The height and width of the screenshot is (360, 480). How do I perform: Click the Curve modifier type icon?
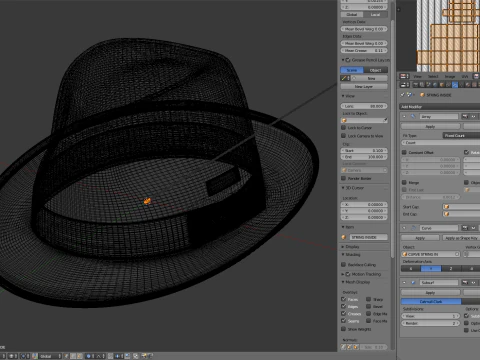[413, 228]
